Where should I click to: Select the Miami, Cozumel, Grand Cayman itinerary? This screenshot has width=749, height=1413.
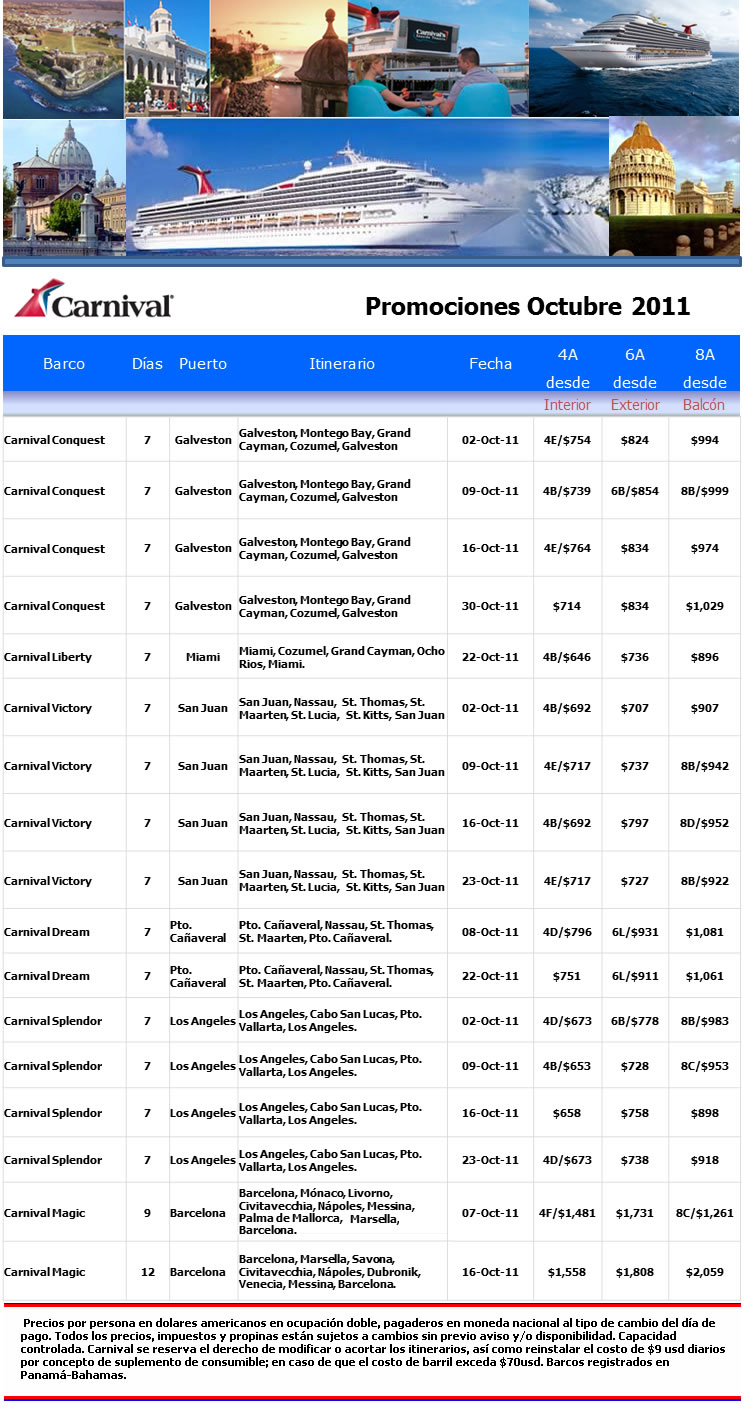(342, 657)
